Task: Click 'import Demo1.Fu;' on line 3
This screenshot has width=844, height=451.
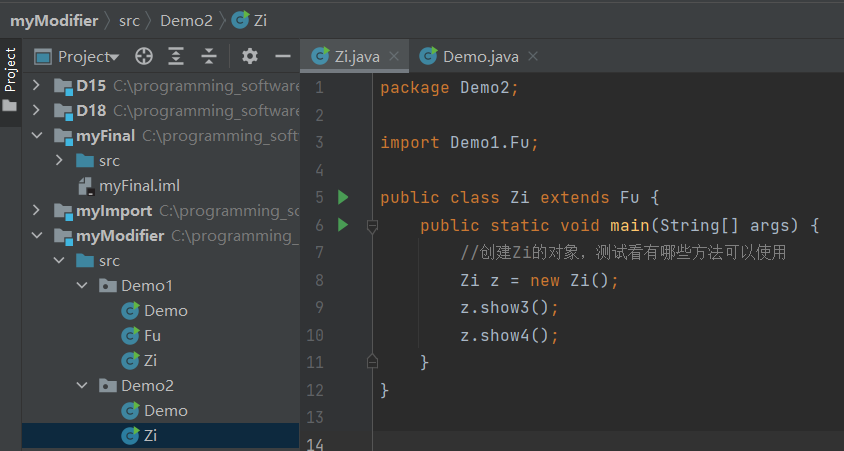Action: tap(459, 142)
